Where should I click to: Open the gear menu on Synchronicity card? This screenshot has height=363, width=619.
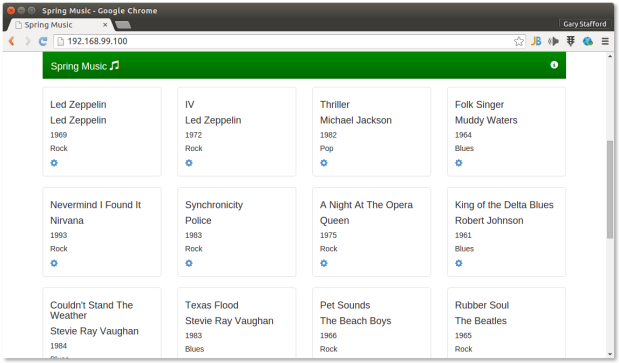pyautogui.click(x=189, y=263)
